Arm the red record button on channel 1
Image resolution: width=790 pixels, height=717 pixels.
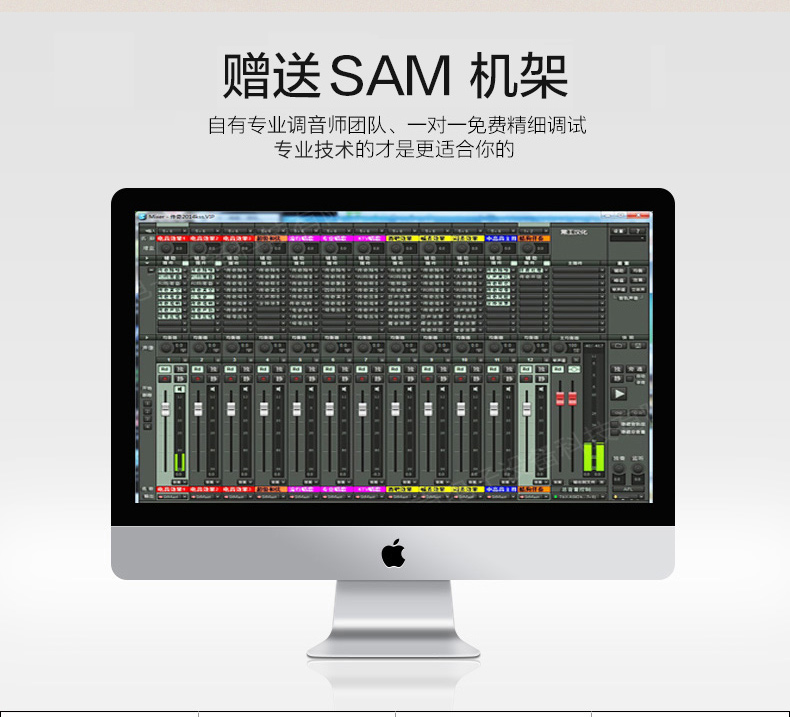pyautogui.click(x=164, y=378)
